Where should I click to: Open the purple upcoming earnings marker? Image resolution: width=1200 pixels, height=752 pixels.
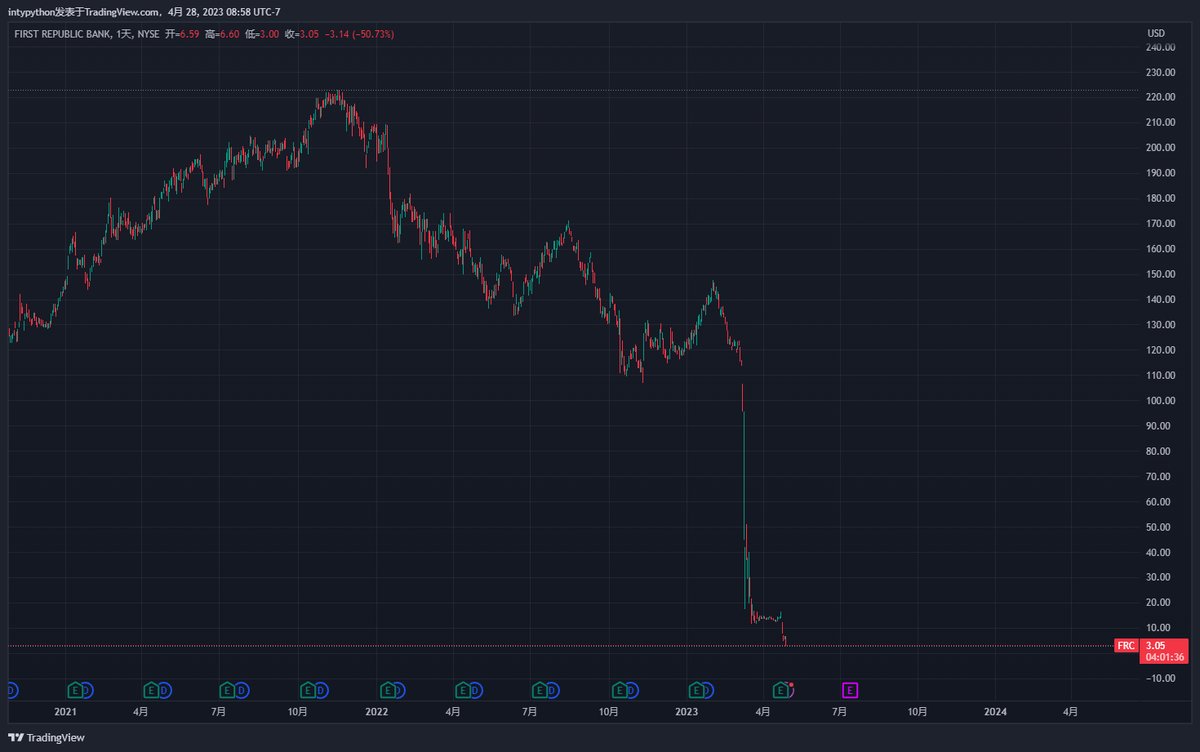tap(851, 690)
